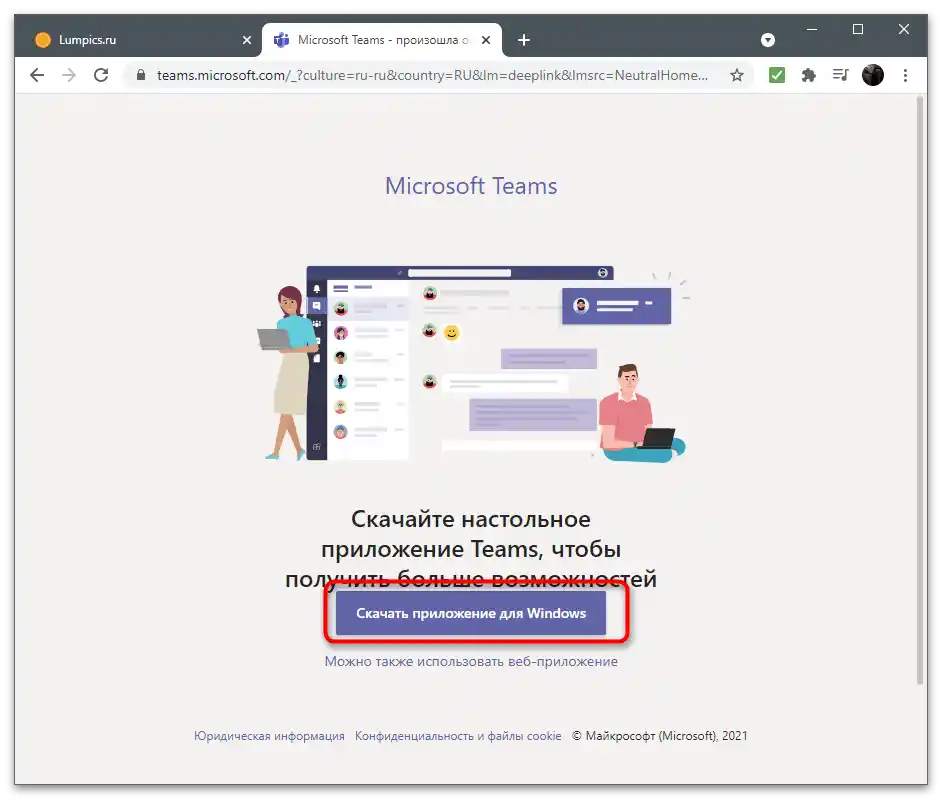Screen dimensions: 942x799
Task: Open 'Можно также использовать веб-приложение' link
Action: [471, 661]
